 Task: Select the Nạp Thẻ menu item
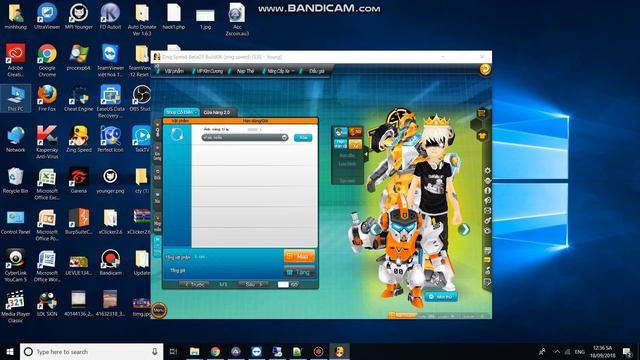[x=245, y=71]
